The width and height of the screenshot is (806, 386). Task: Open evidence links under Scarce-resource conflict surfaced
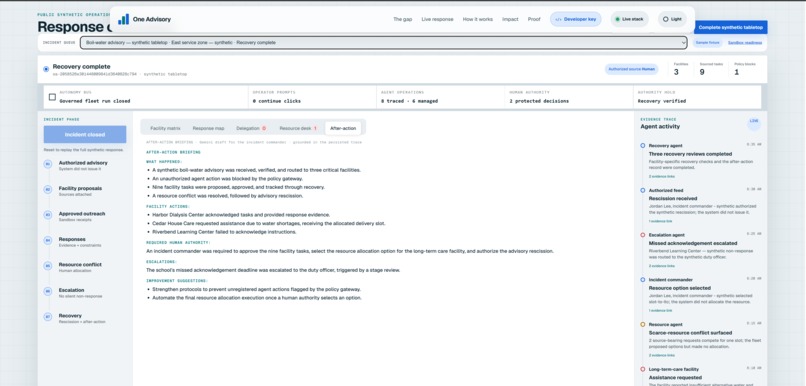tap(661, 355)
